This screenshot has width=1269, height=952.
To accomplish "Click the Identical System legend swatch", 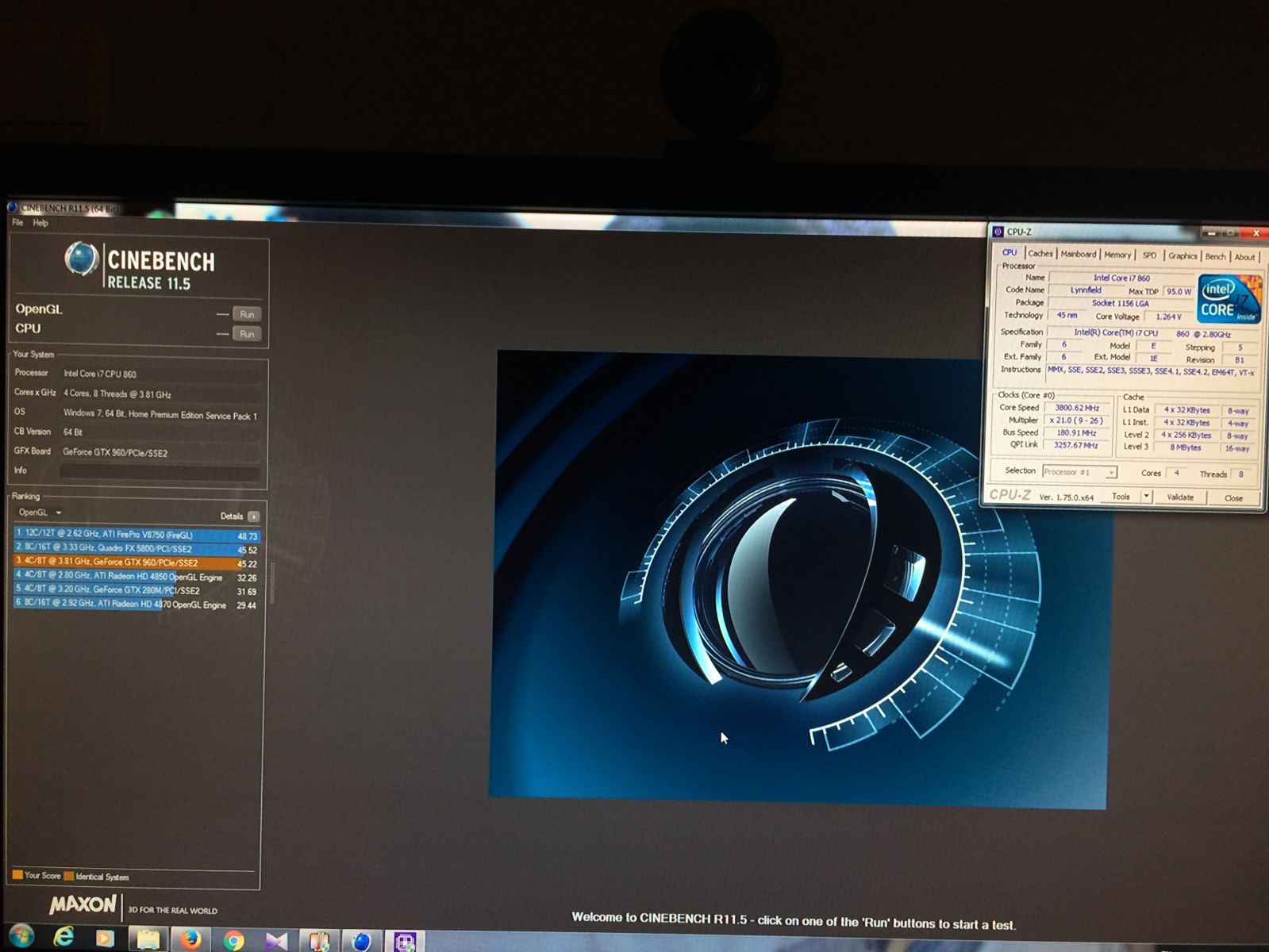I will pyautogui.click(x=69, y=876).
